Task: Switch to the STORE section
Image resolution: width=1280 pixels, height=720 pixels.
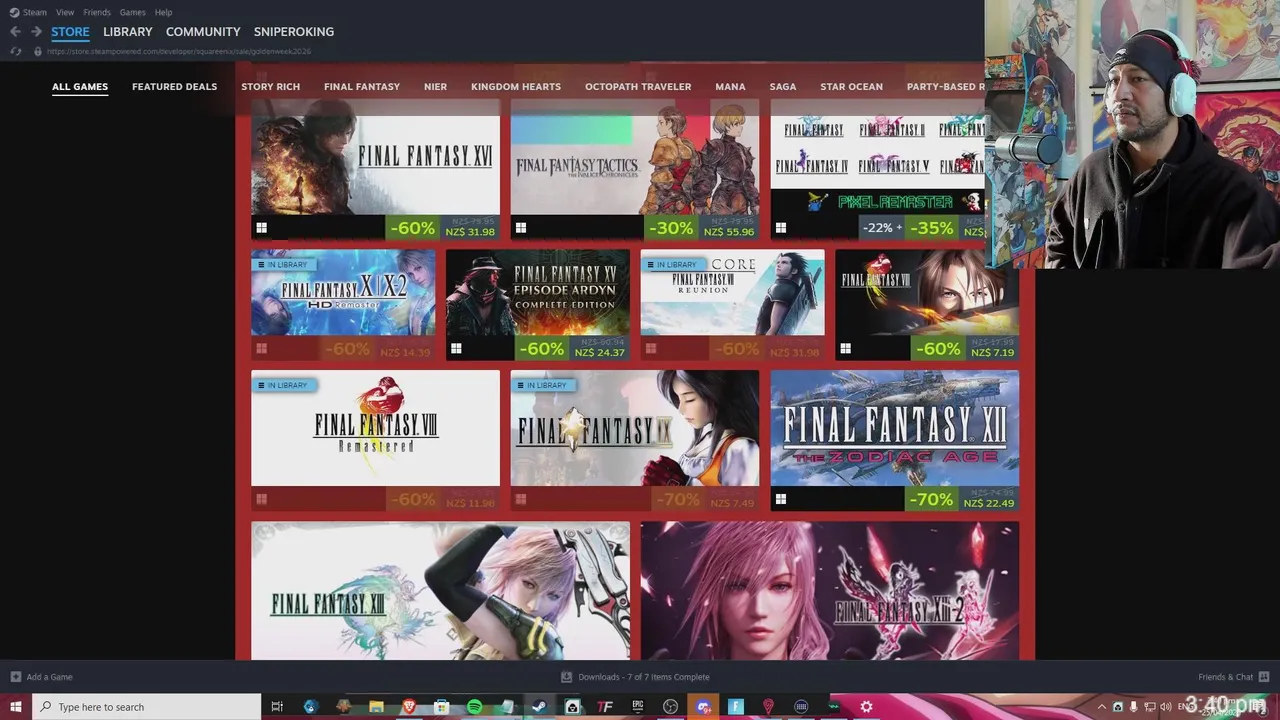Action: point(70,32)
